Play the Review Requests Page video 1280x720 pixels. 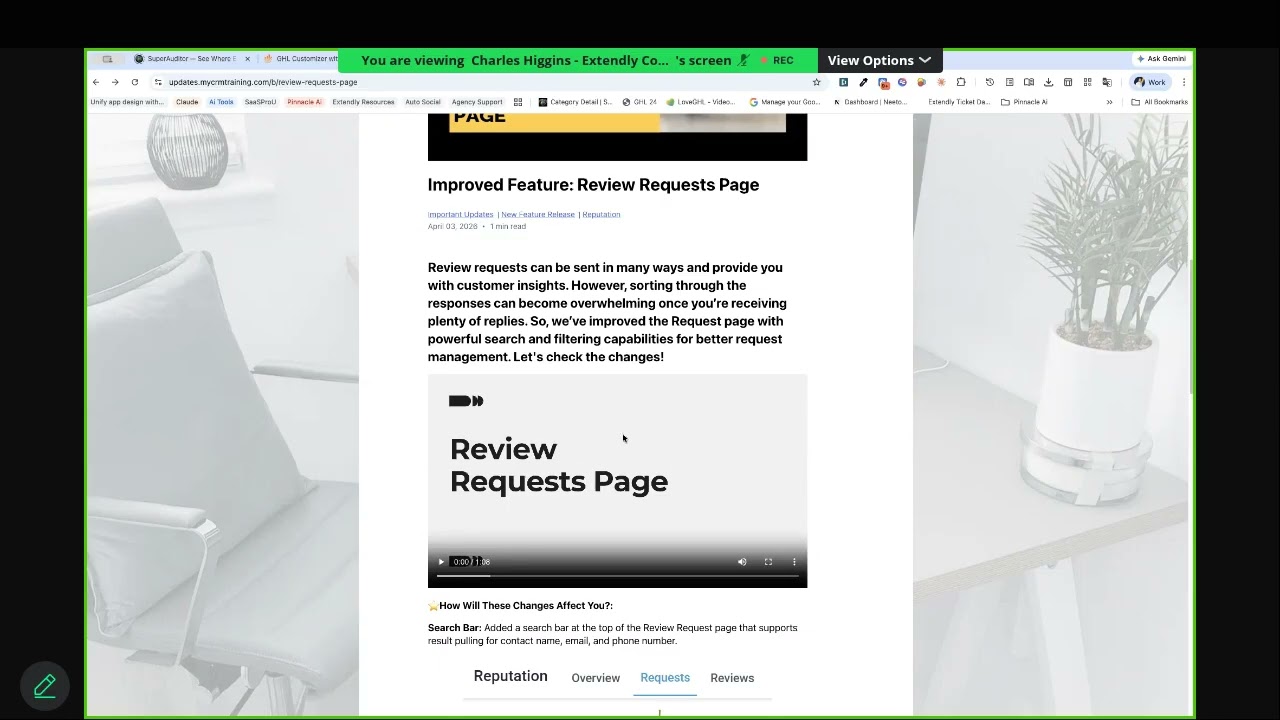[x=441, y=562]
